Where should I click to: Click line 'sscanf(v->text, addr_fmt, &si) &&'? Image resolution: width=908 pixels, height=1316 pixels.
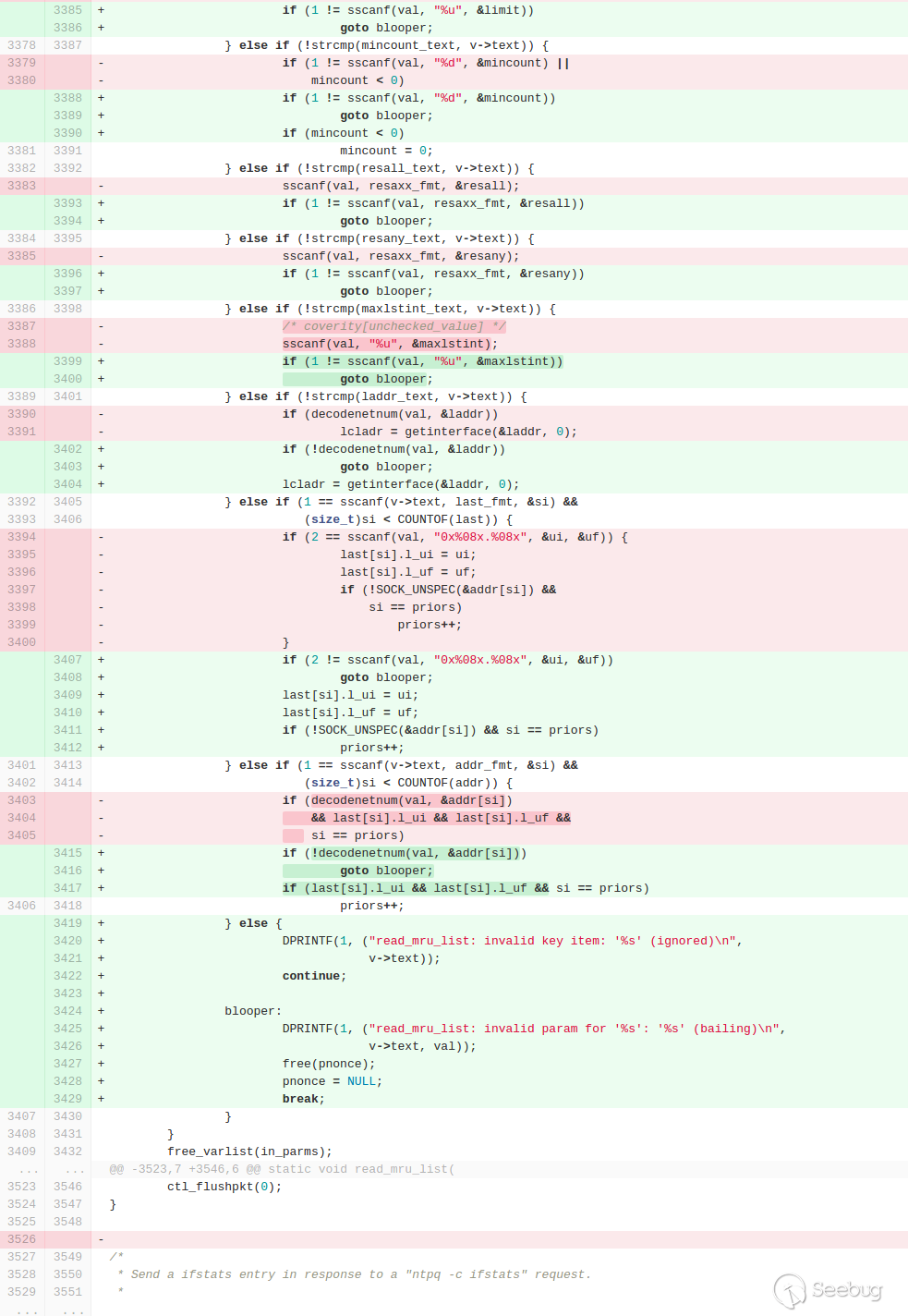pyautogui.click(x=401, y=765)
